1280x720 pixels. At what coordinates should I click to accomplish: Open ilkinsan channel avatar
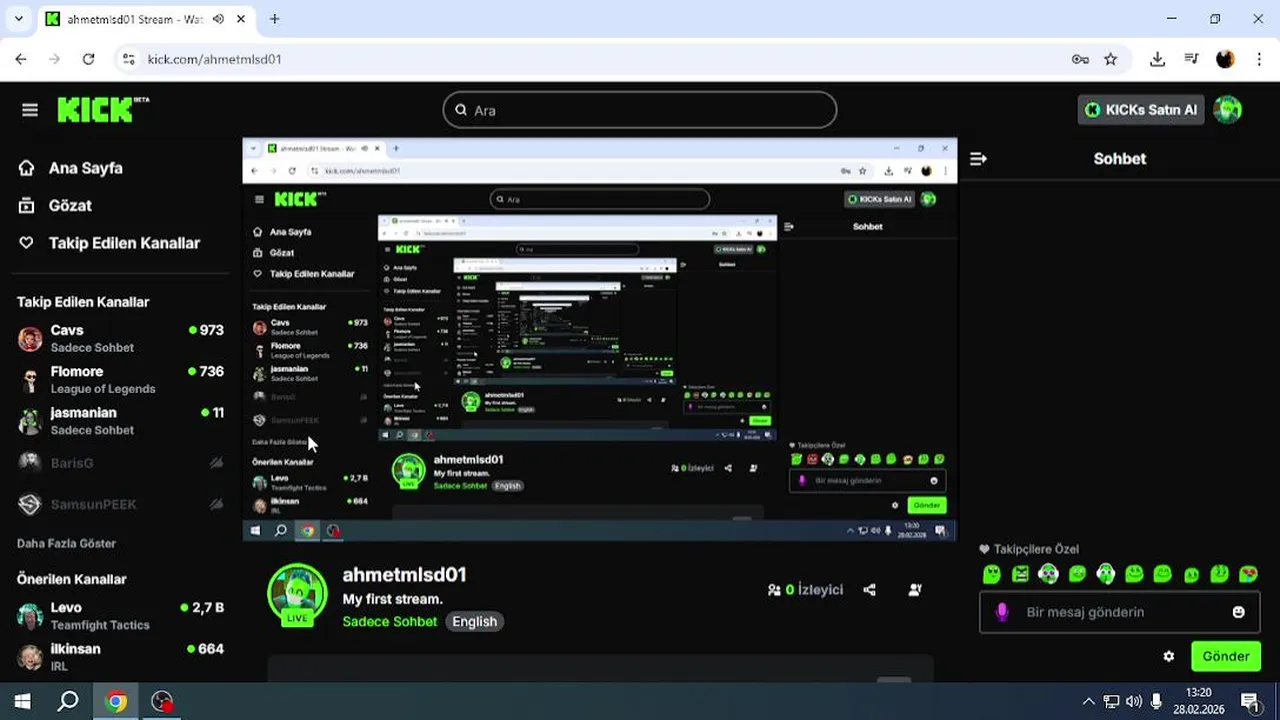click(30, 657)
